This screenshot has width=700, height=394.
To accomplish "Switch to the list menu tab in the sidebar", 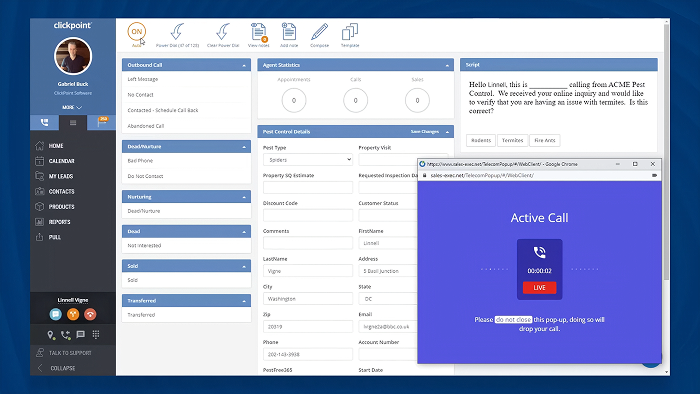I will [x=73, y=122].
